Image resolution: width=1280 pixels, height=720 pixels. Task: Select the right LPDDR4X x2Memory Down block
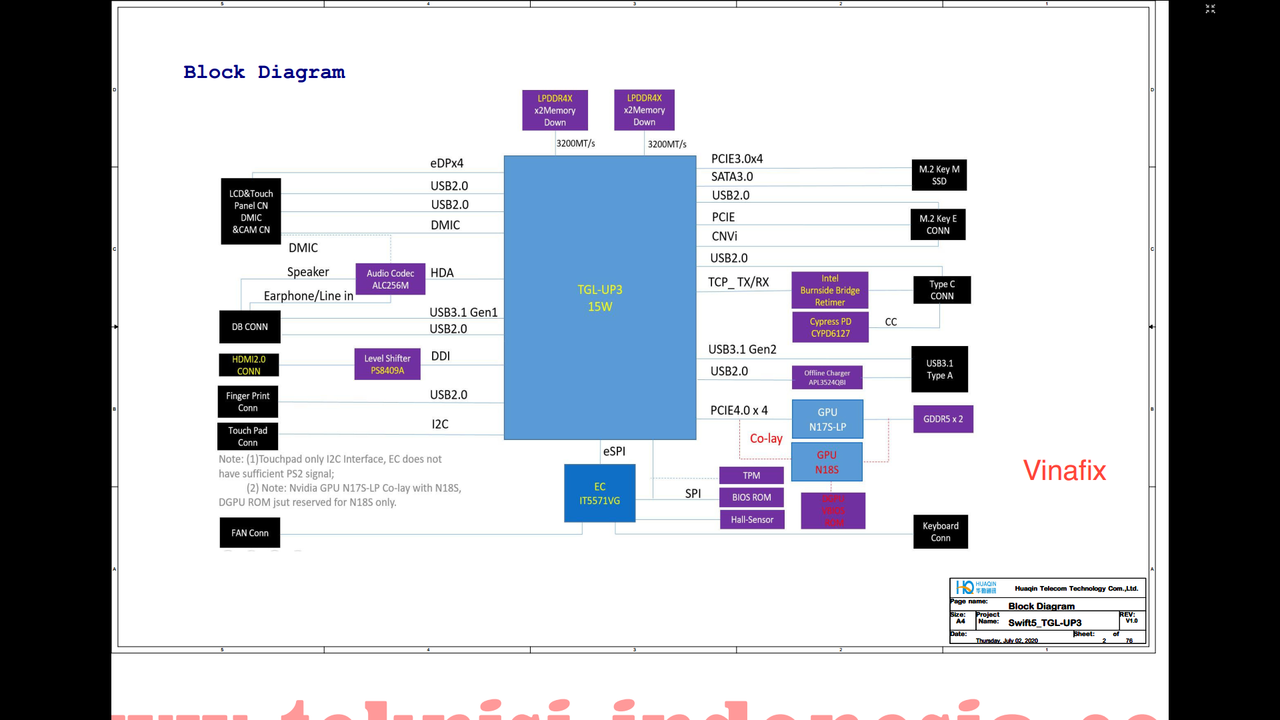[644, 110]
